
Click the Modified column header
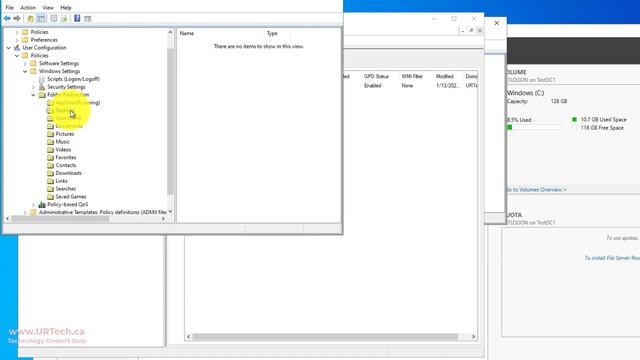(x=444, y=76)
